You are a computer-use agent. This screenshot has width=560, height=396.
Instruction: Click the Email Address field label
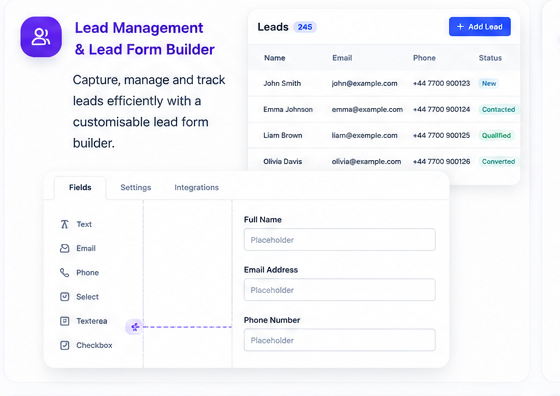271,270
